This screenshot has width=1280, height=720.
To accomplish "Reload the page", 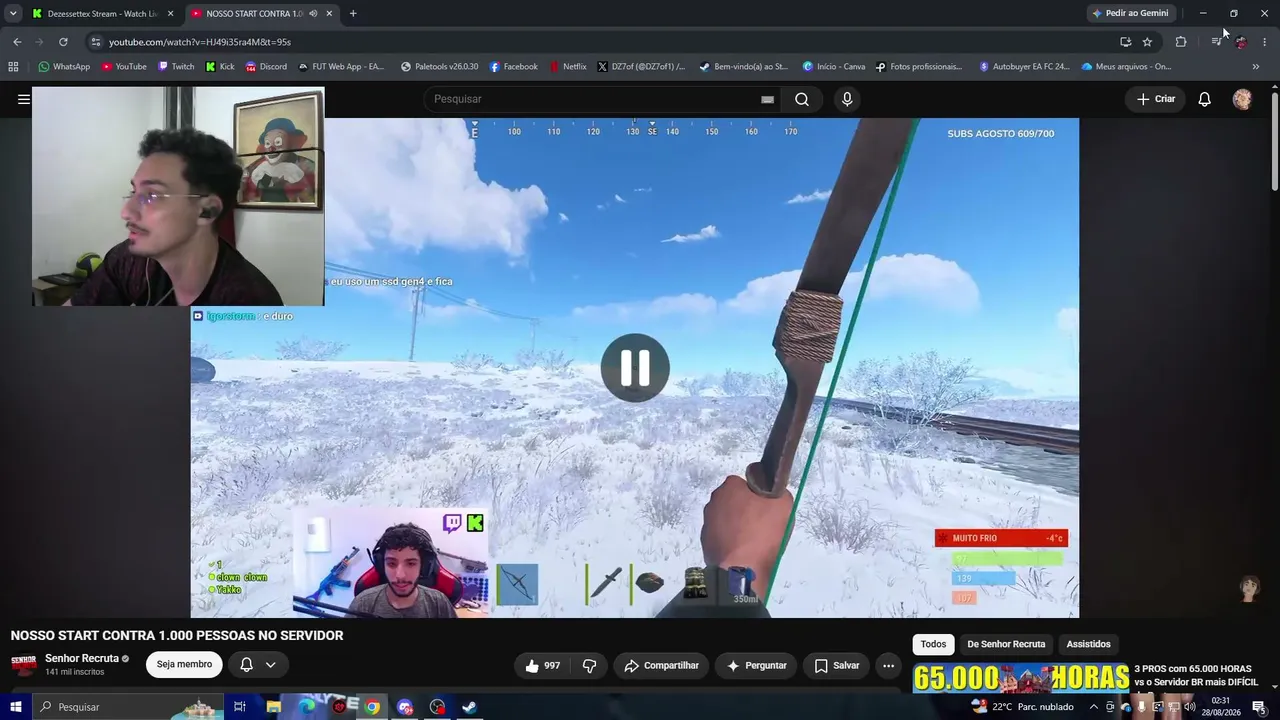I will 63,42.
